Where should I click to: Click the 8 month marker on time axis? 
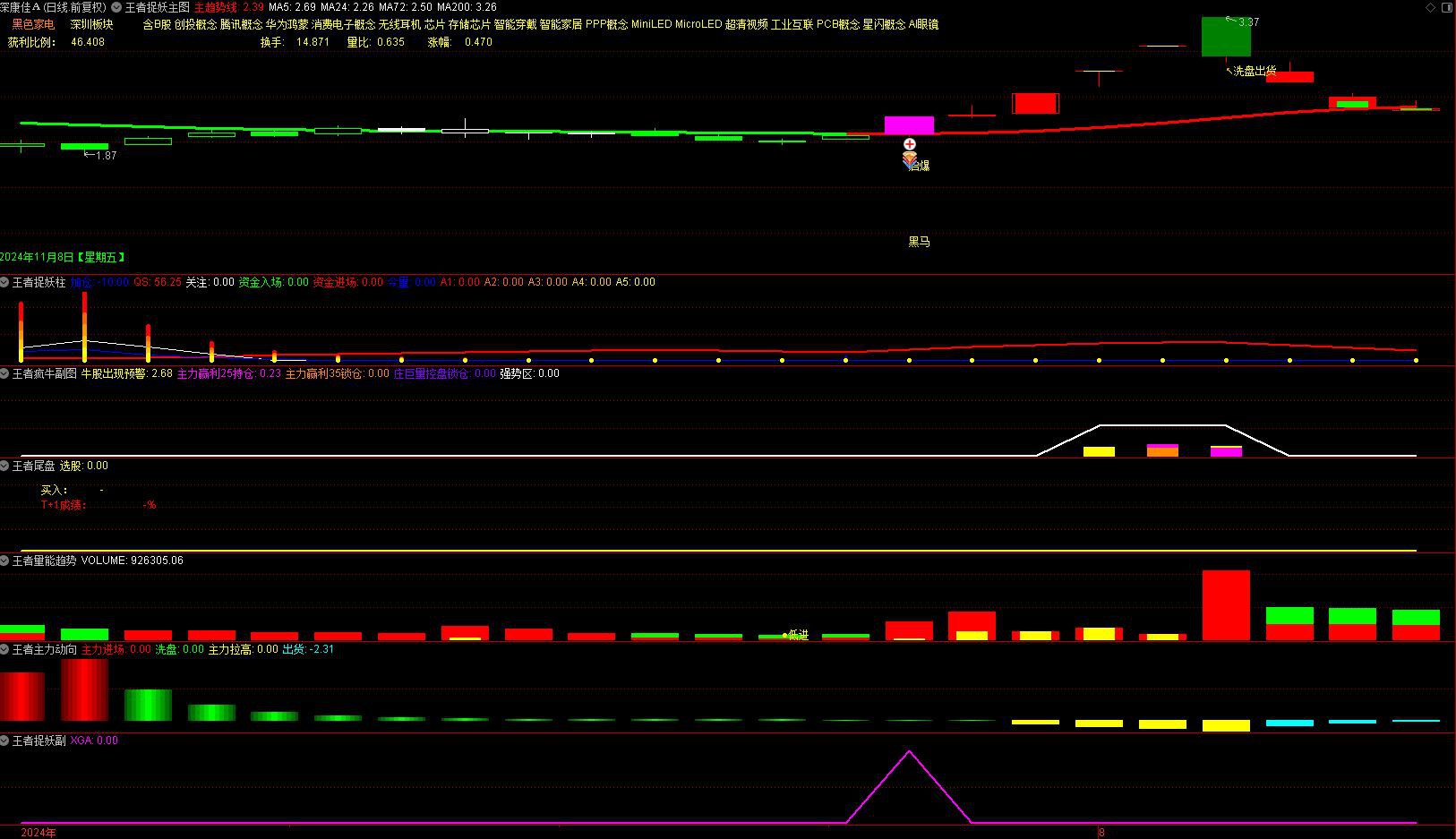point(1102,833)
